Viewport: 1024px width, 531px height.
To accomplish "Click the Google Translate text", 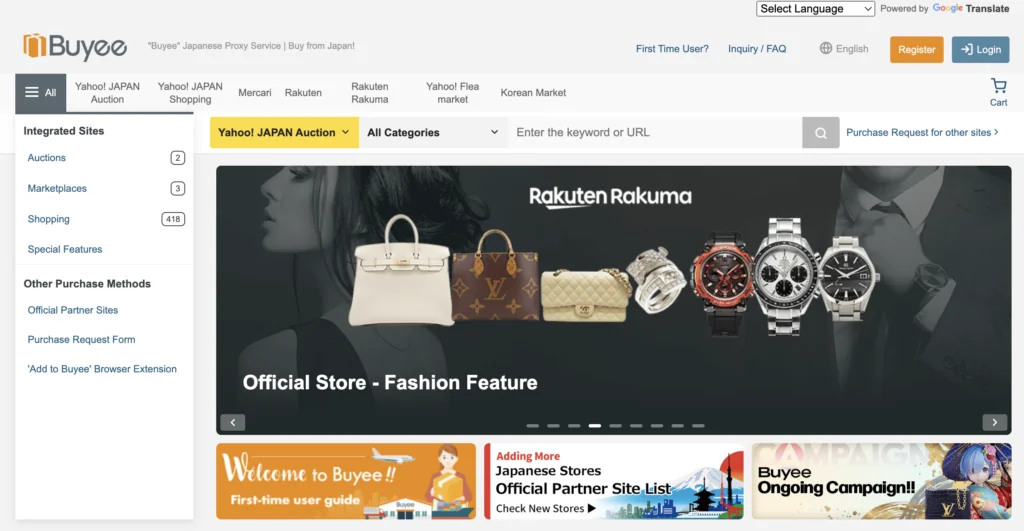I will [x=970, y=8].
